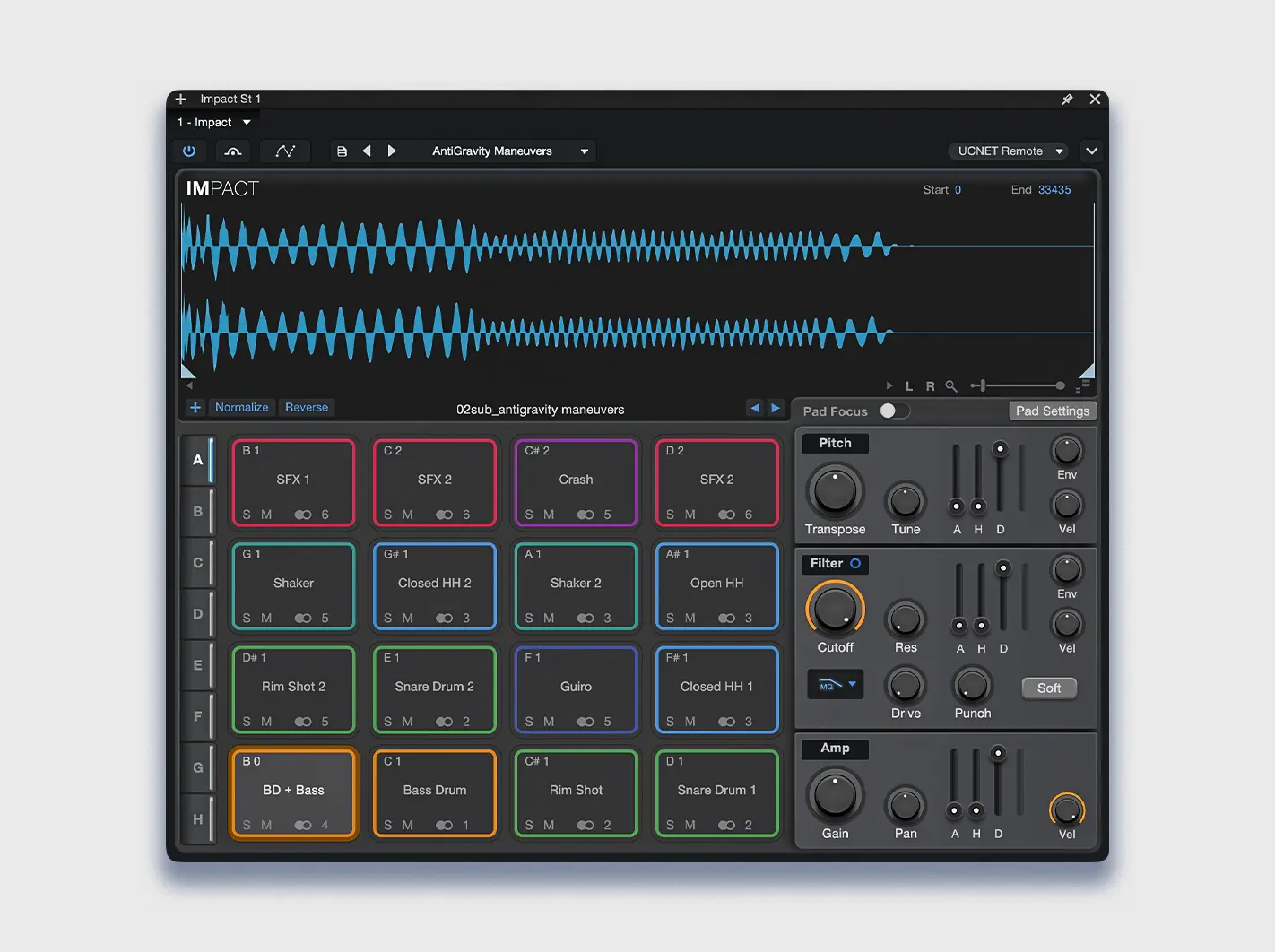Click the automation curve icon in toolbar
This screenshot has width=1275, height=952.
(x=285, y=151)
